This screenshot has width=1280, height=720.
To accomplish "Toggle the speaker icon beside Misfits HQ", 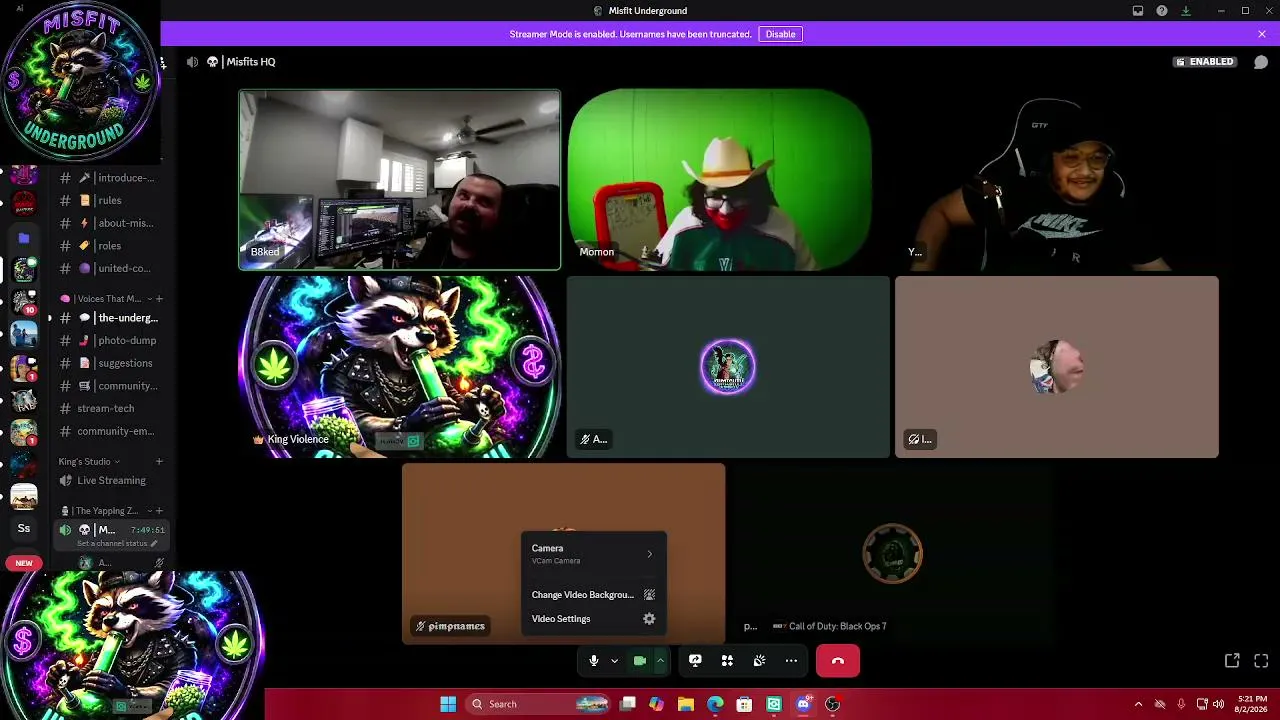I will click(x=192, y=62).
